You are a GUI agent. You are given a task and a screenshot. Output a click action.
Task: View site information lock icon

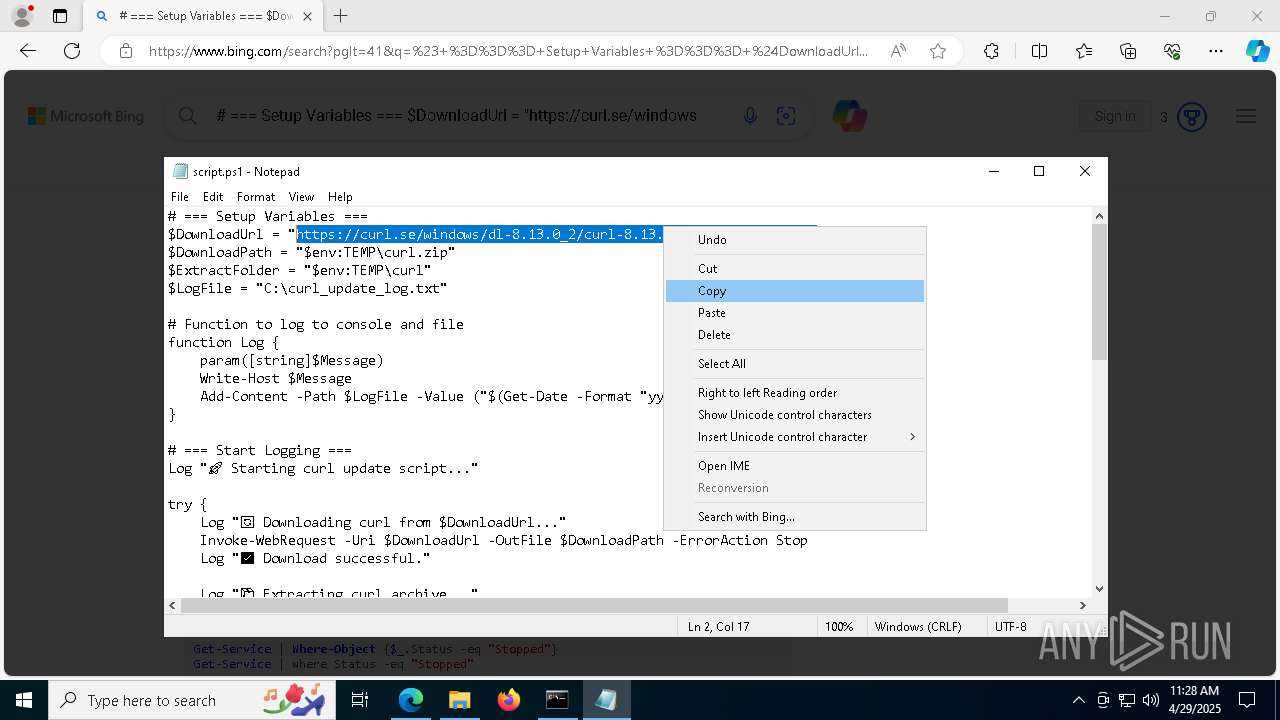(x=126, y=51)
